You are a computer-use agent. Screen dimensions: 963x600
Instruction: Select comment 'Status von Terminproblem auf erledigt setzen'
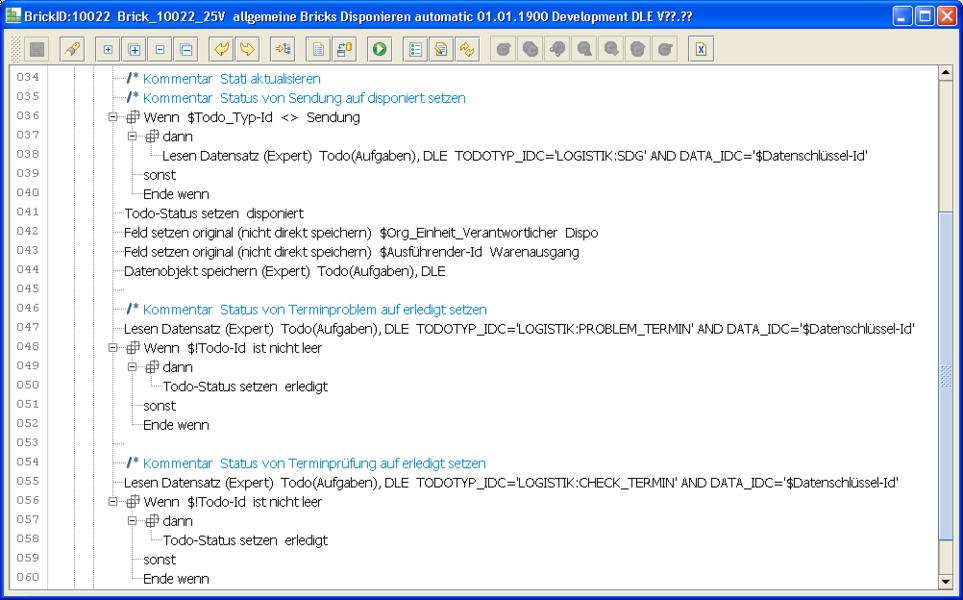[315, 310]
